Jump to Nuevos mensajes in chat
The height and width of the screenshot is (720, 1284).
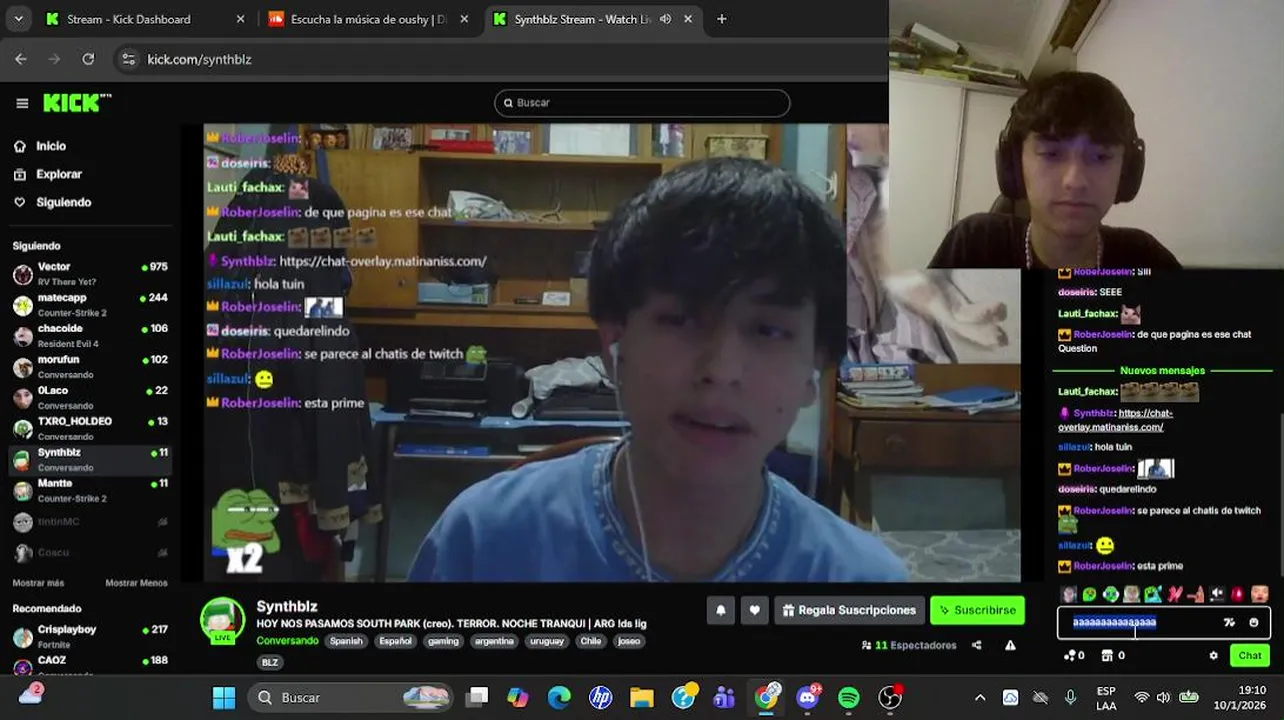click(1162, 371)
